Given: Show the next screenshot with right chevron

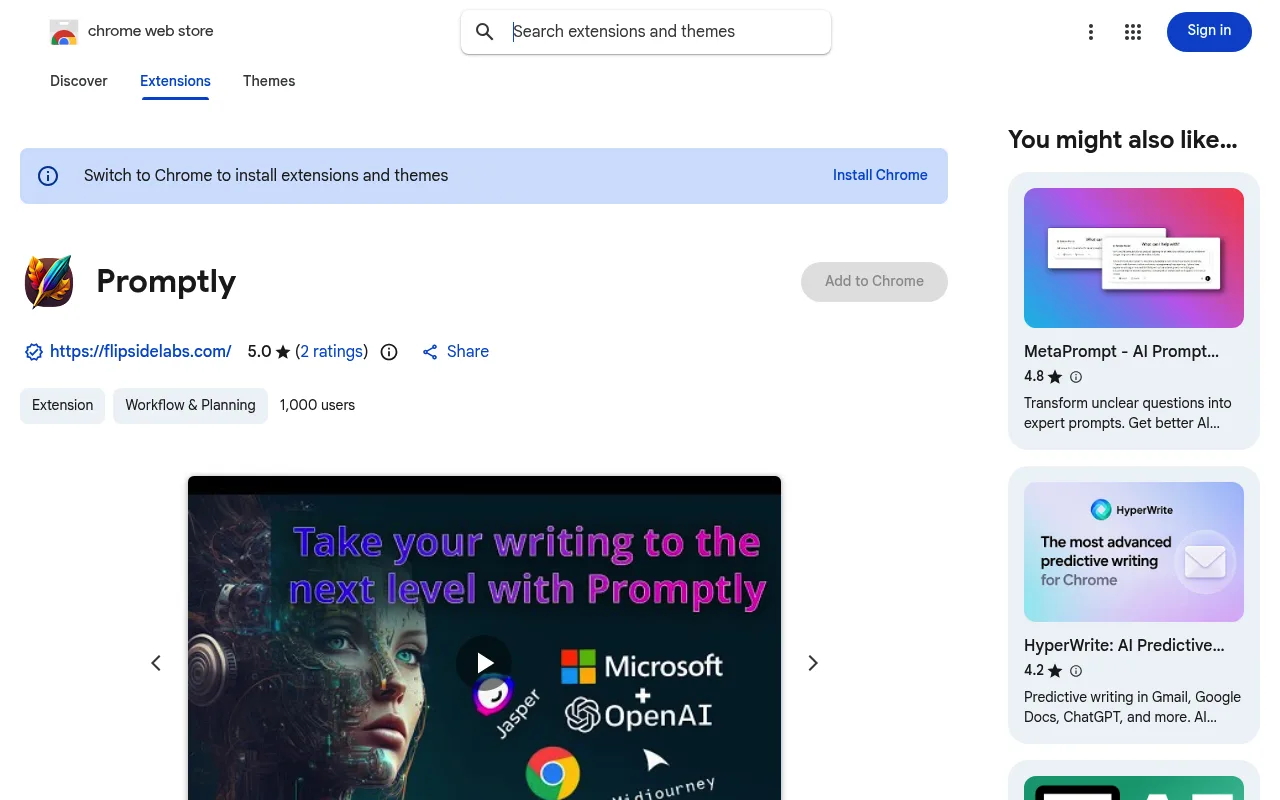Looking at the screenshot, I should click(813, 663).
